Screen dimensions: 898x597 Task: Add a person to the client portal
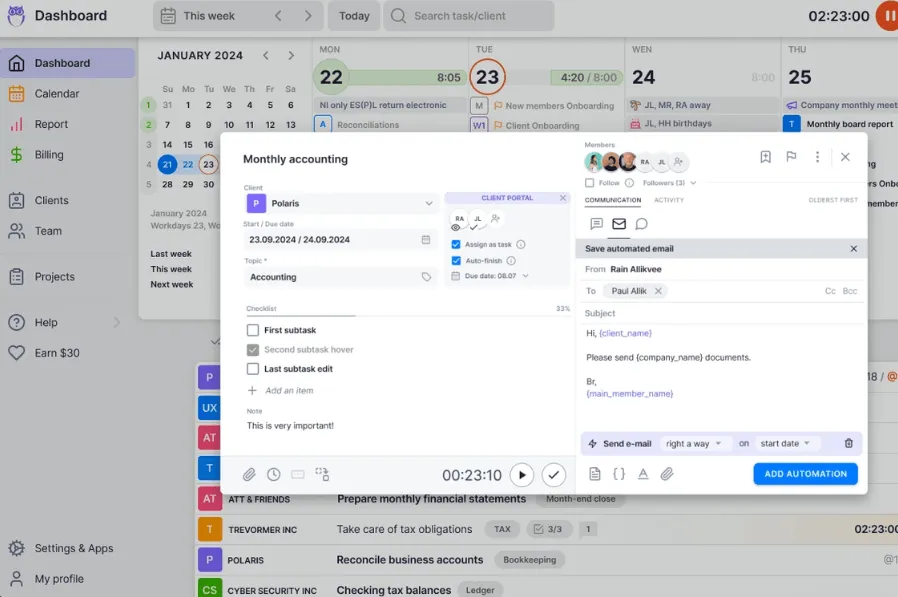tap(495, 218)
